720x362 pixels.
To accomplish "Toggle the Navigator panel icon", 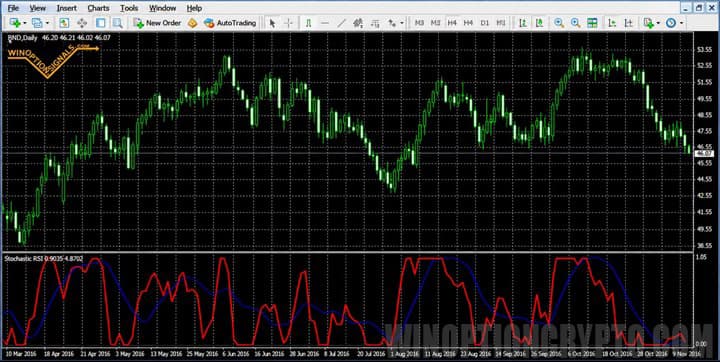I will [x=101, y=23].
